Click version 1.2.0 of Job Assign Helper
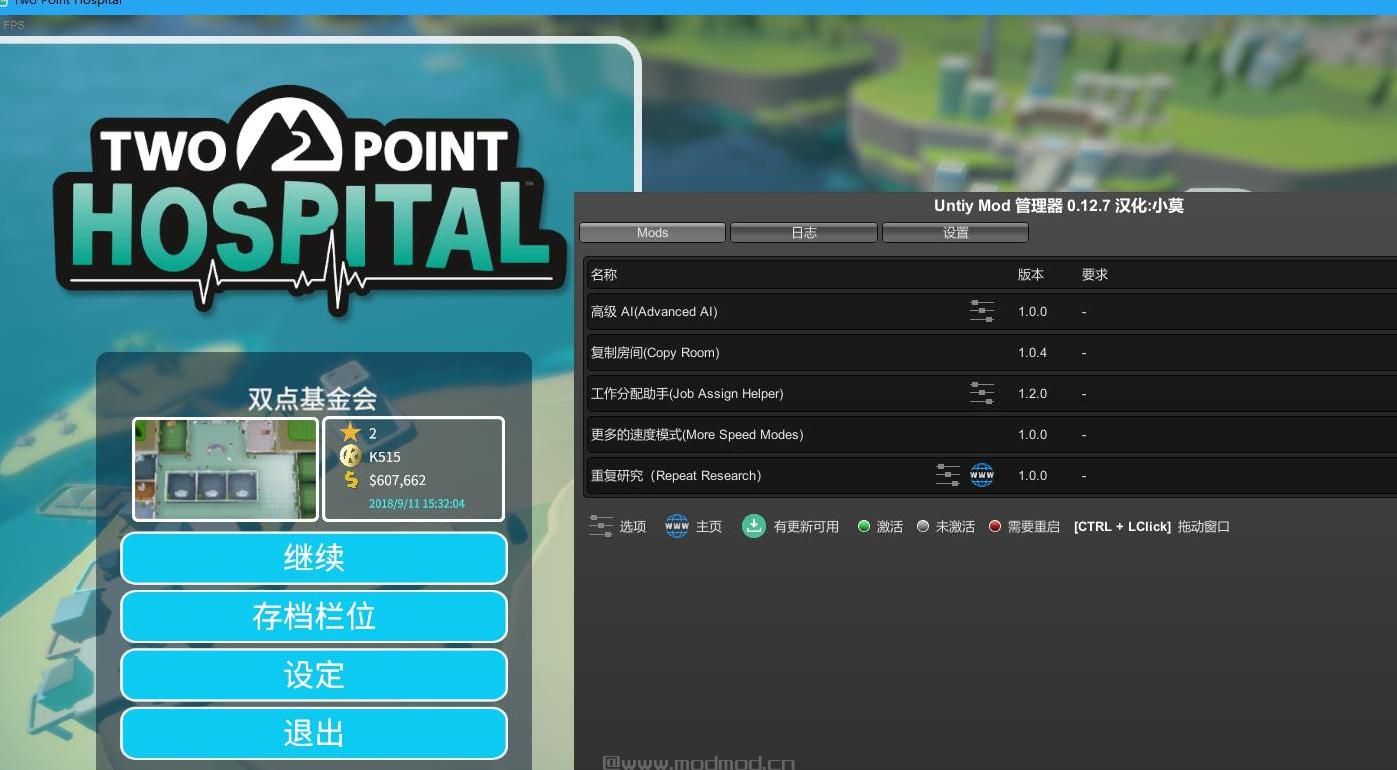Viewport: 1397px width, 770px height. [1032, 393]
